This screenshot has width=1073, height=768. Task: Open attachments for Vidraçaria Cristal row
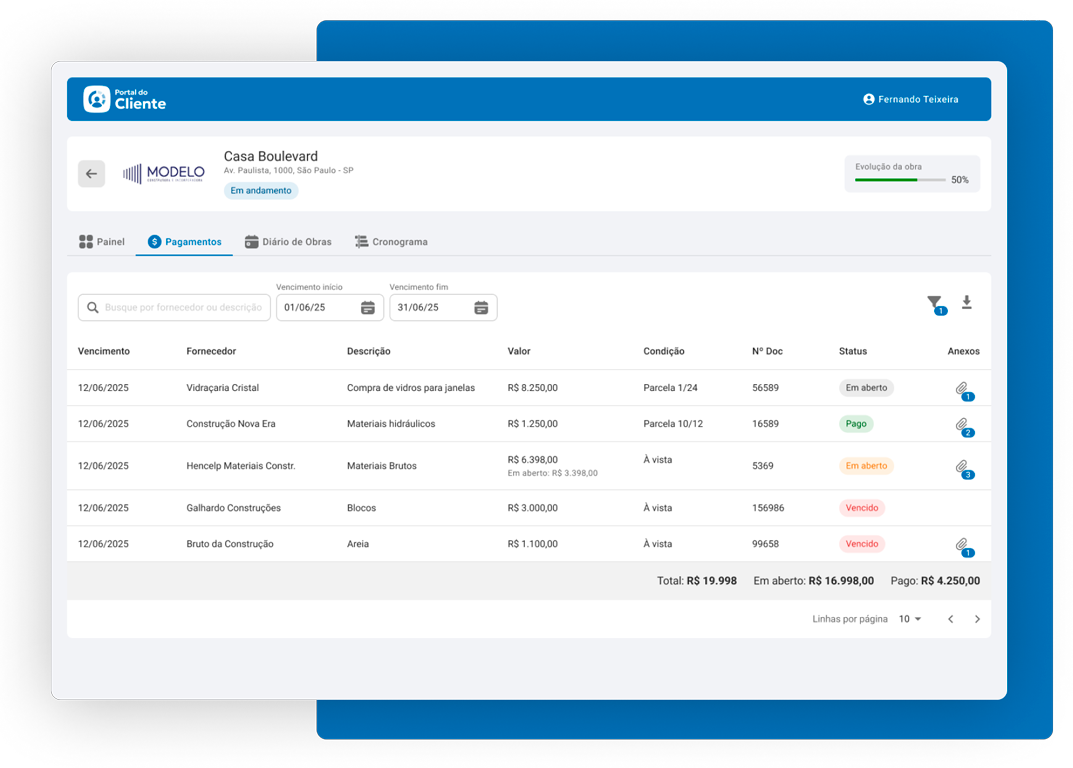[x=962, y=388]
